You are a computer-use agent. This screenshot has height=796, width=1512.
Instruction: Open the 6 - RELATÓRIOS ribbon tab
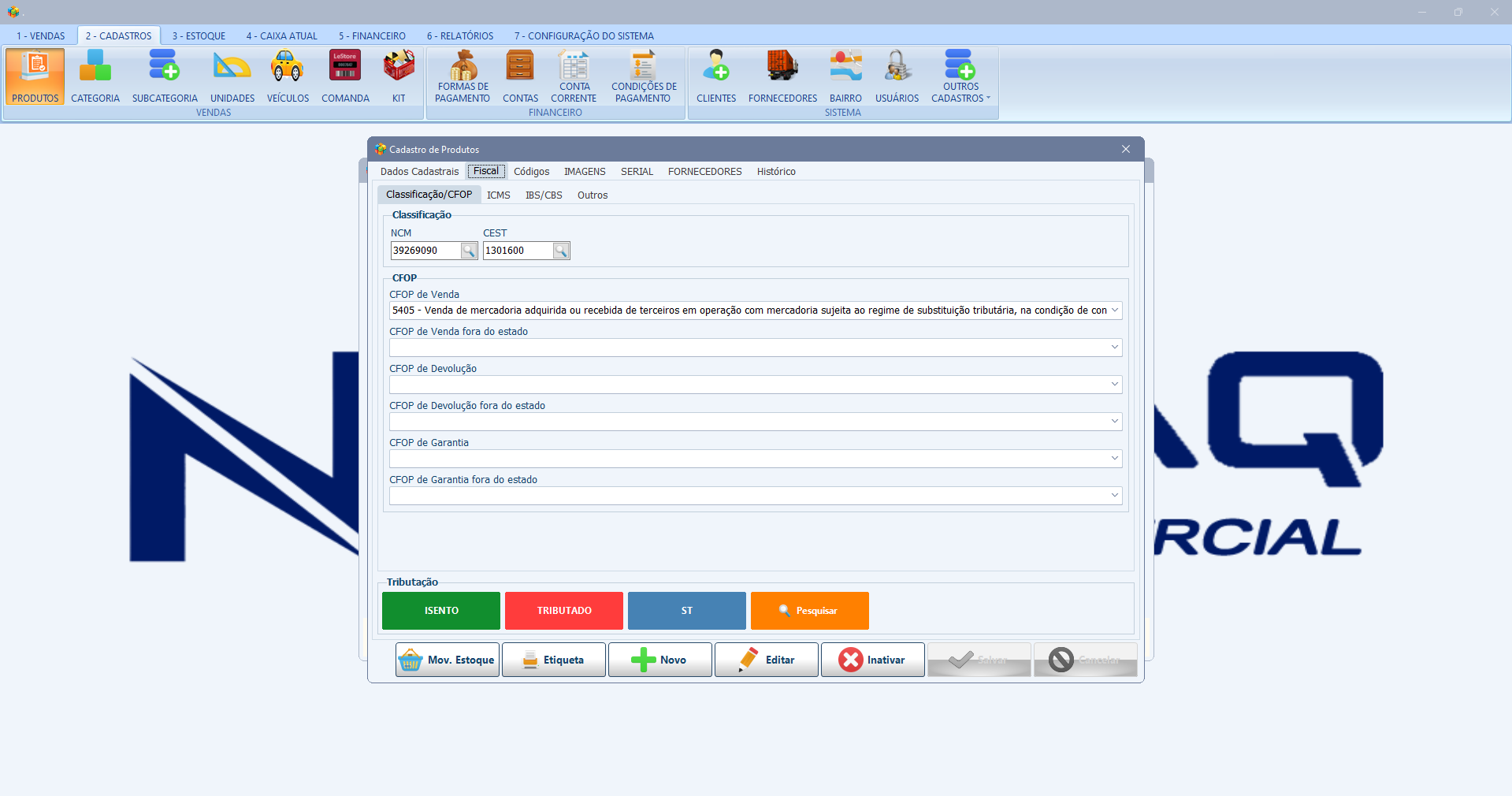[x=460, y=36]
